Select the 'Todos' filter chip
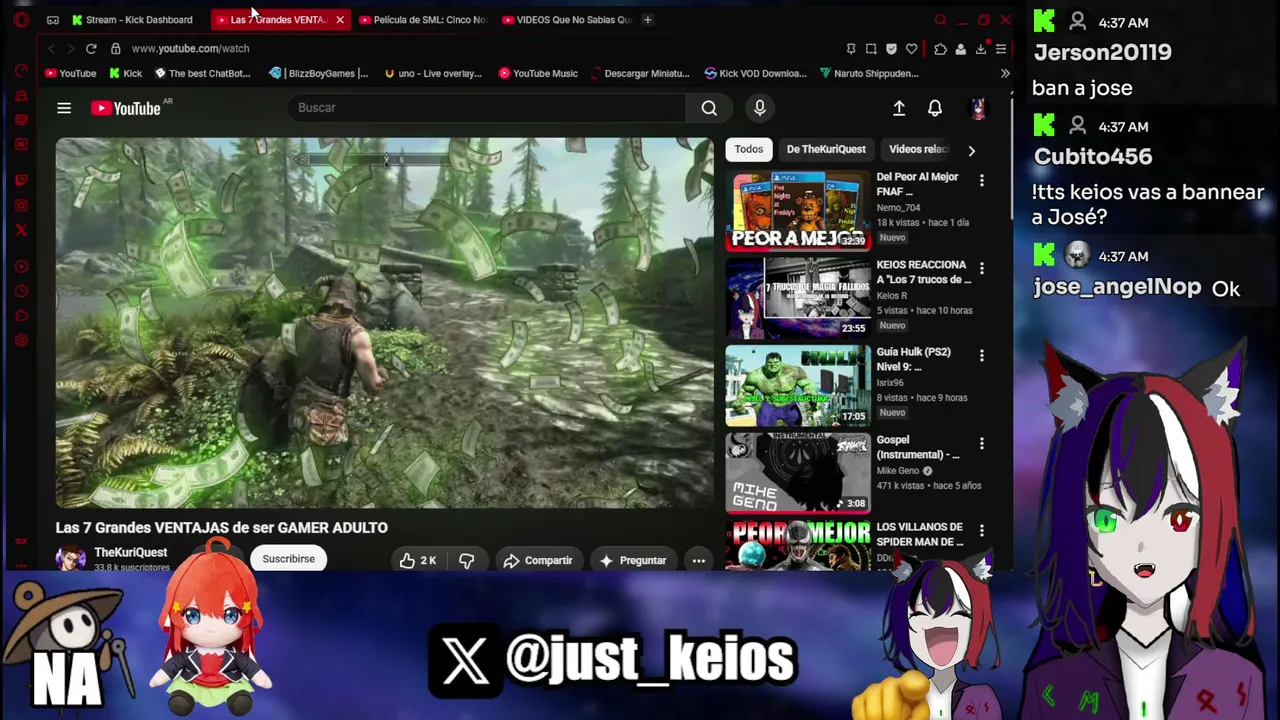 click(749, 149)
